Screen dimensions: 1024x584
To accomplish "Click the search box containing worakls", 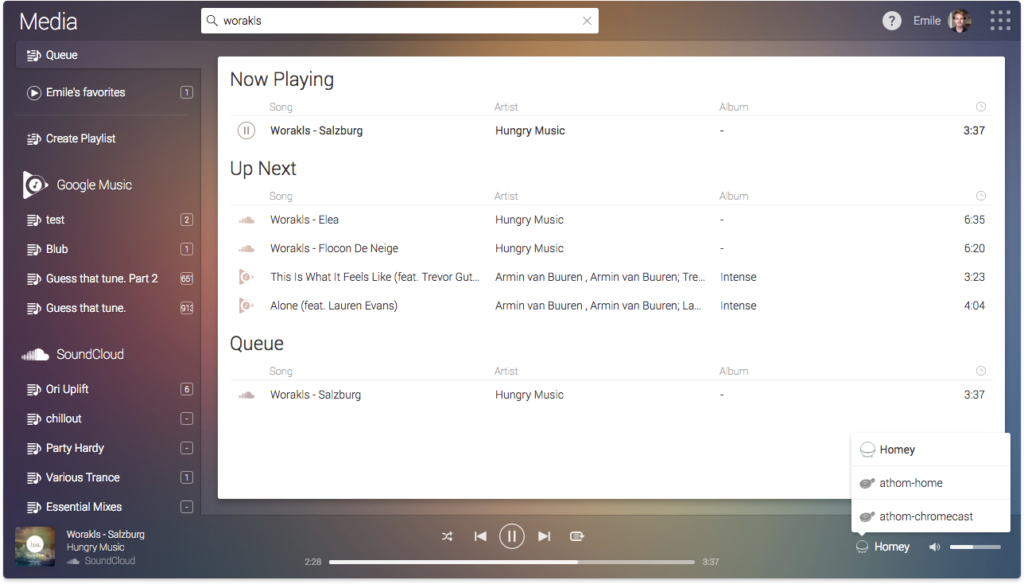I will point(399,21).
